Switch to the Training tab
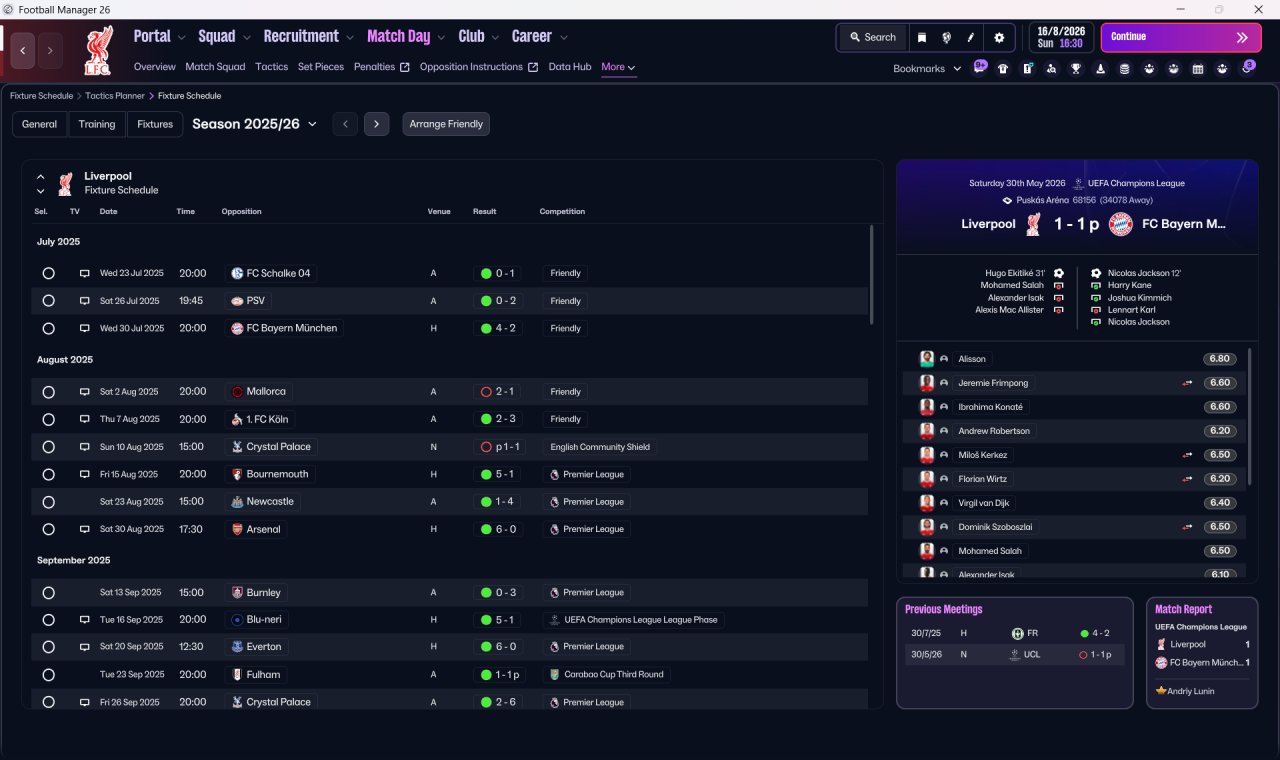Viewport: 1280px width, 760px height. (x=97, y=124)
